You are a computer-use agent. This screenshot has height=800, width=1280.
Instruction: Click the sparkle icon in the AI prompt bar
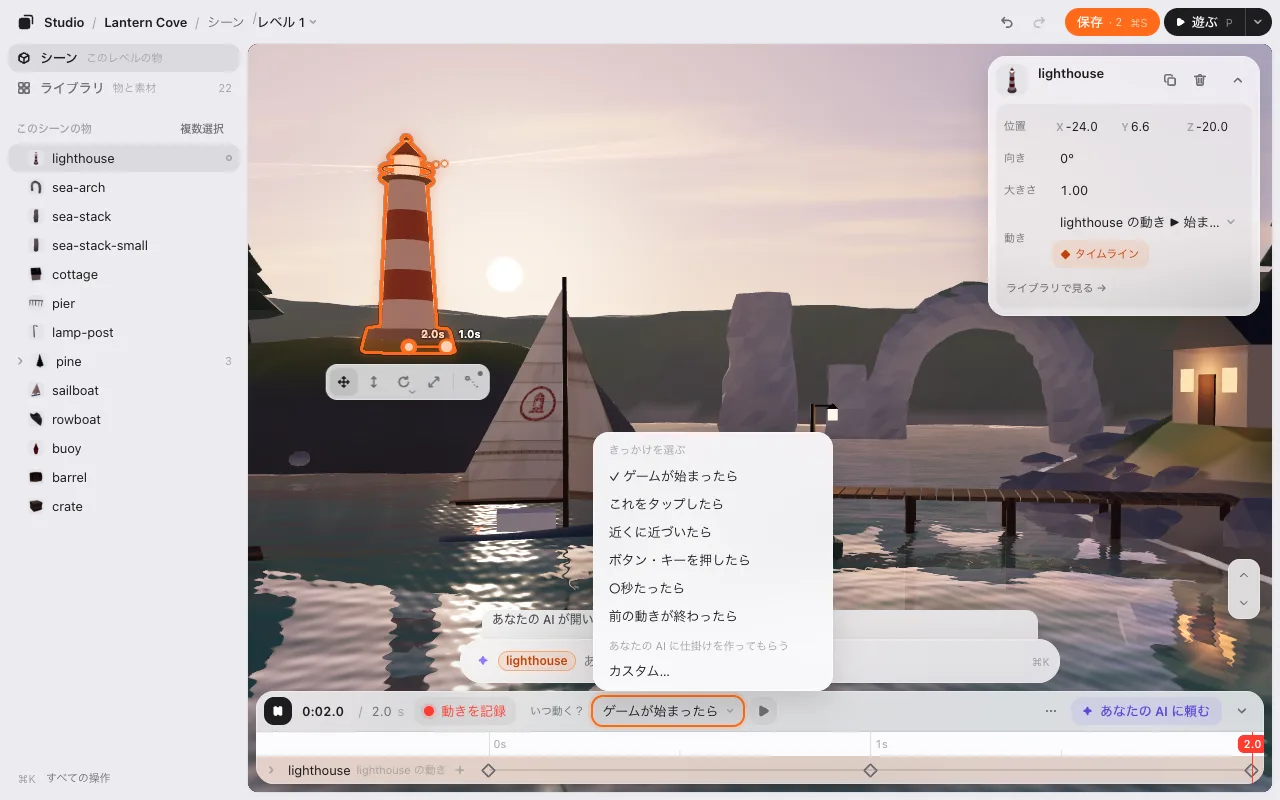pyautogui.click(x=483, y=661)
